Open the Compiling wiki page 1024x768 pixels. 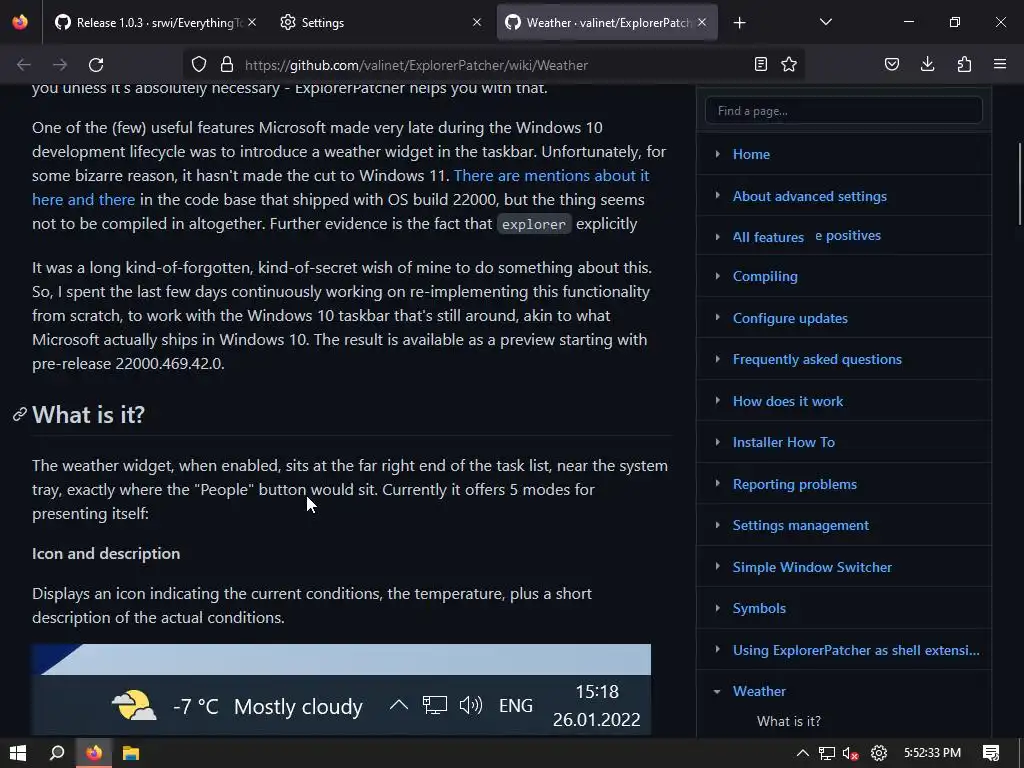click(x=765, y=276)
